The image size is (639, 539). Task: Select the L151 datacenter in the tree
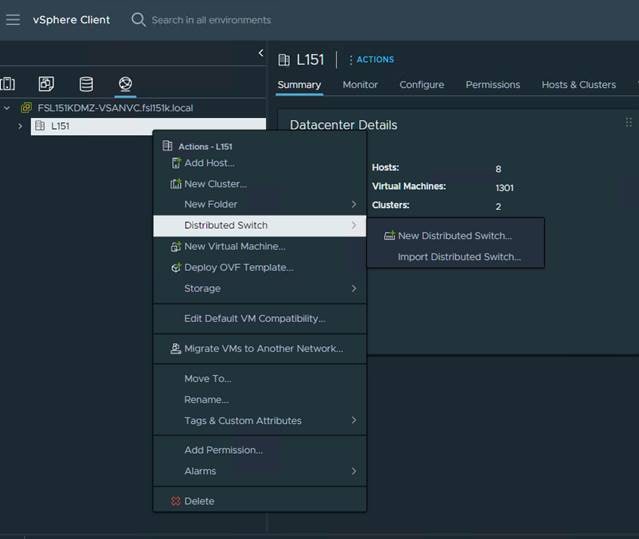point(148,126)
